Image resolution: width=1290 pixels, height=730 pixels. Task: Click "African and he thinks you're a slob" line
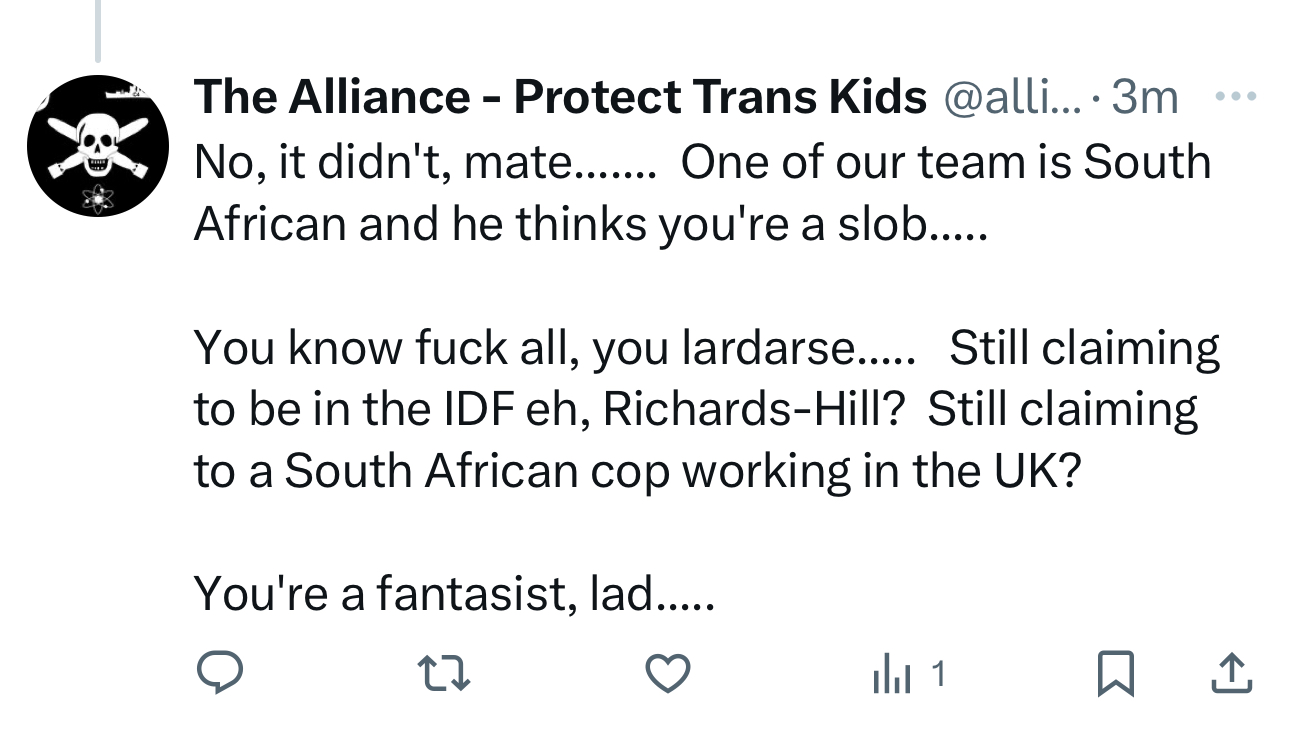coord(589,224)
